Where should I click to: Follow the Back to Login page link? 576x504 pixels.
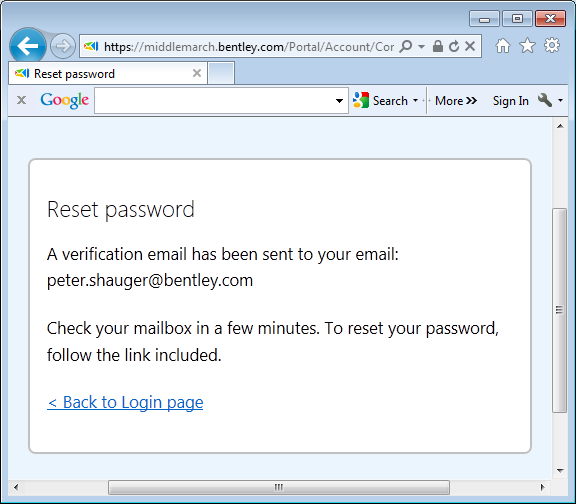(125, 402)
